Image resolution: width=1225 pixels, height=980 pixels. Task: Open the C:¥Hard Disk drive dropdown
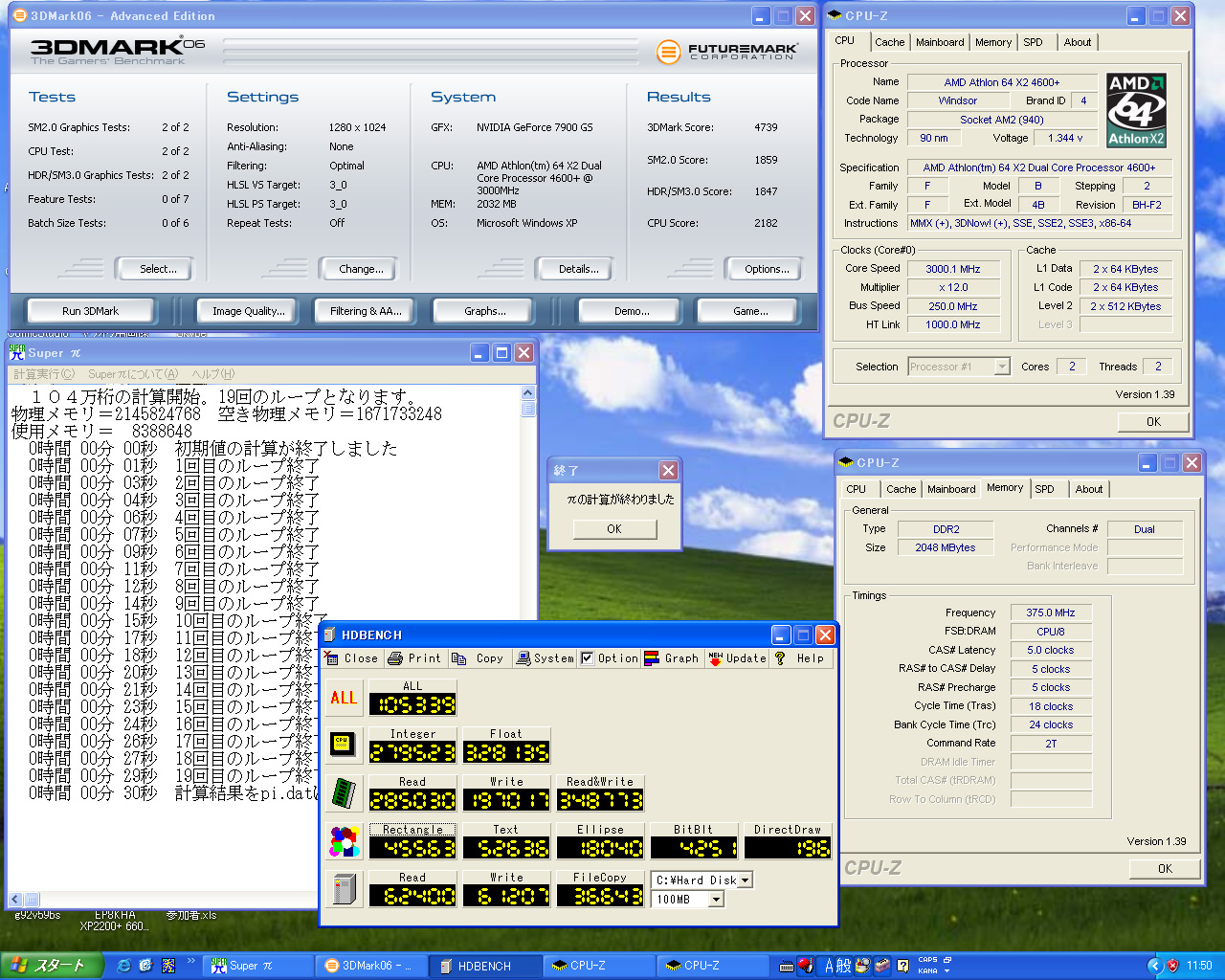click(745, 880)
